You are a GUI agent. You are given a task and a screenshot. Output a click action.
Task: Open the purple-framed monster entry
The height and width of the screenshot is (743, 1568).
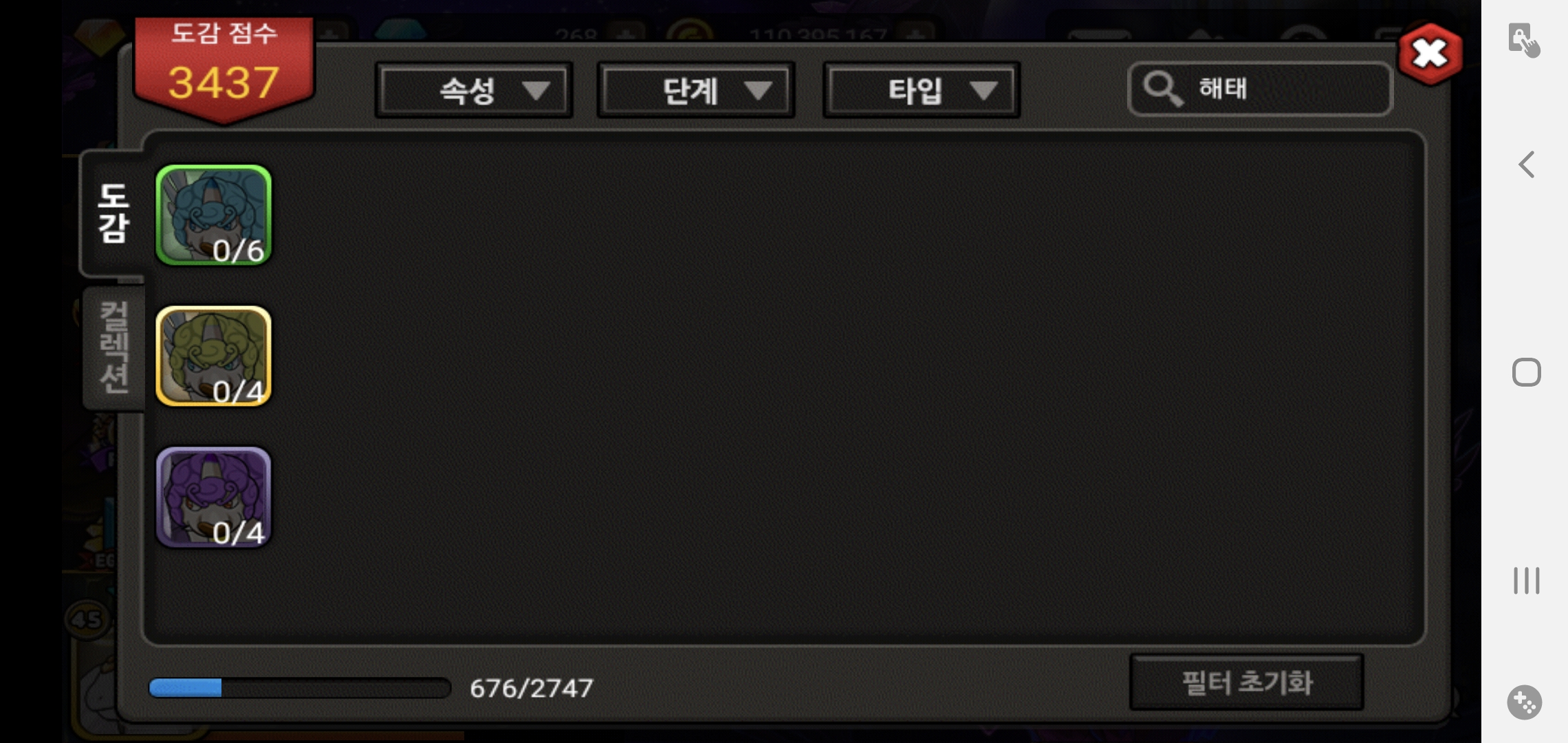click(214, 497)
